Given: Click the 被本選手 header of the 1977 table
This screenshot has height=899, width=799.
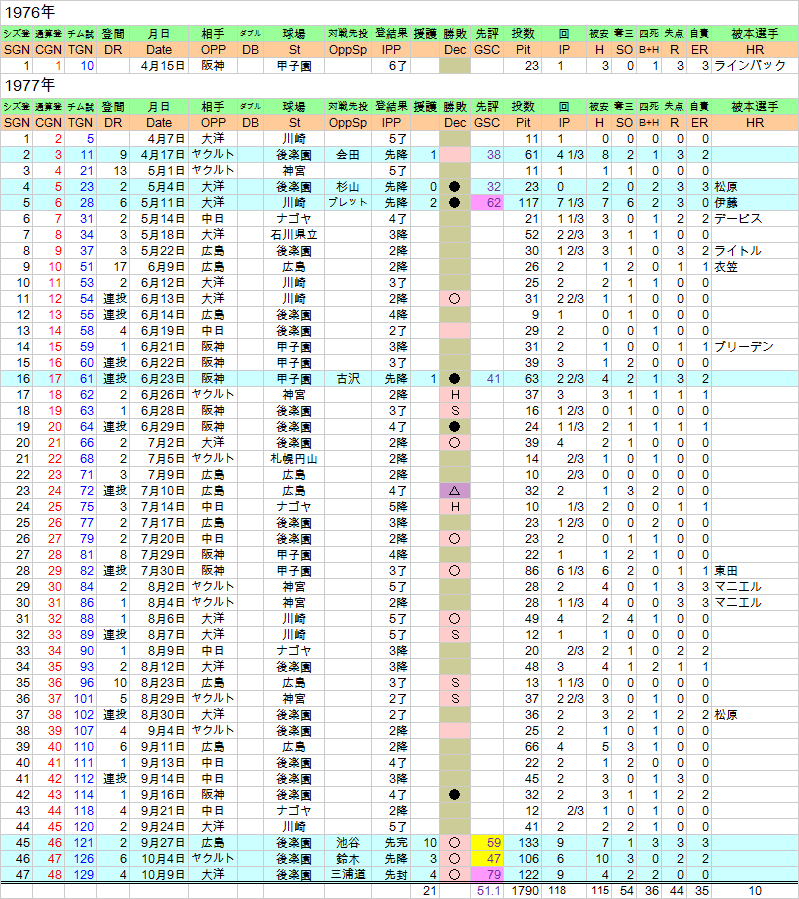Looking at the screenshot, I should tap(755, 107).
